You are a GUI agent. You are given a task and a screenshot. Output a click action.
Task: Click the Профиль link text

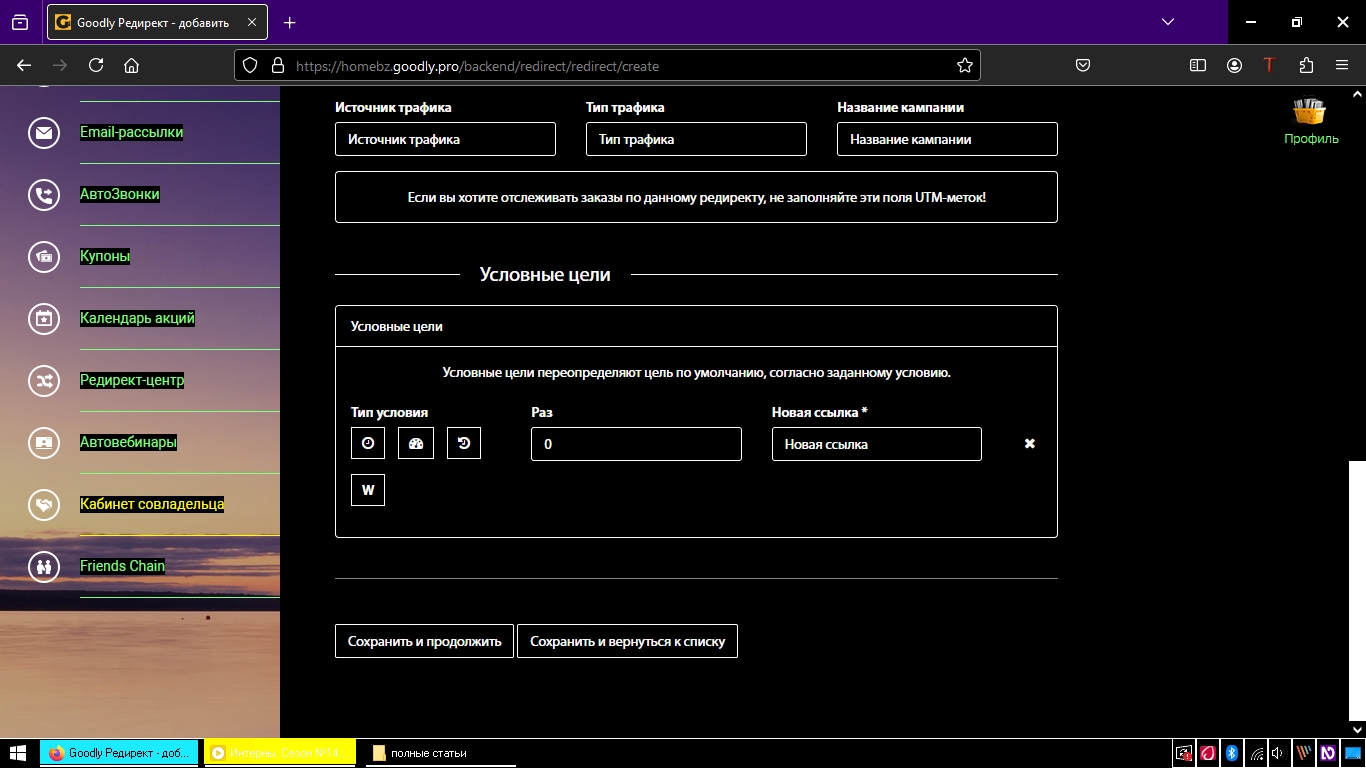tap(1311, 139)
